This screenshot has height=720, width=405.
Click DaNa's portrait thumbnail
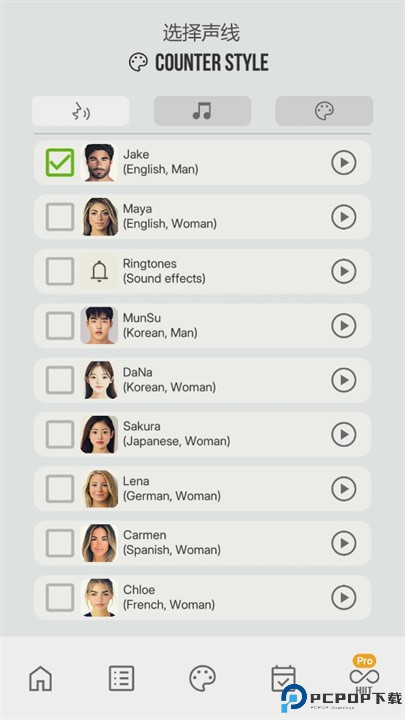click(x=99, y=380)
